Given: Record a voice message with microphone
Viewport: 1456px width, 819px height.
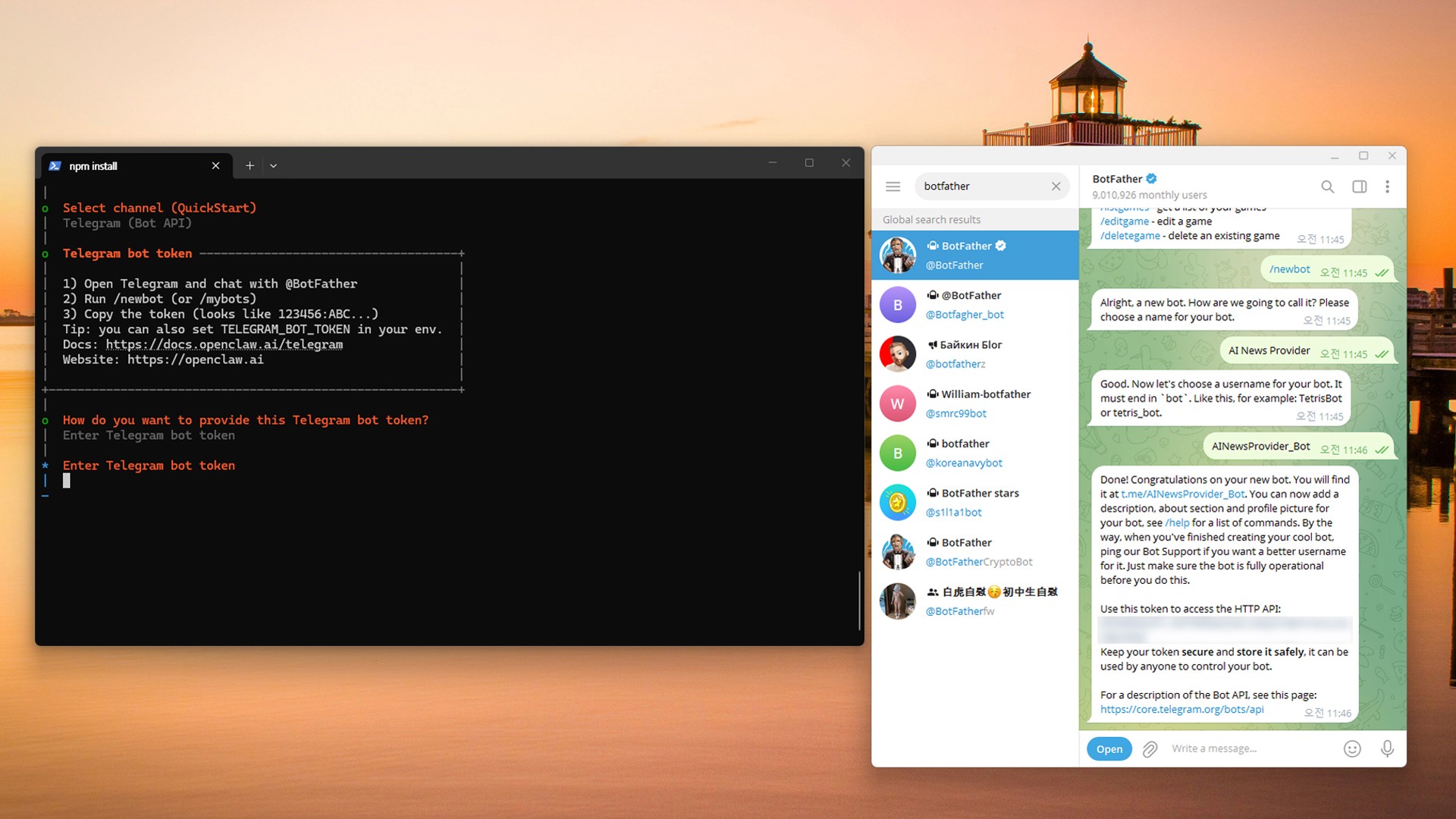Looking at the screenshot, I should pyautogui.click(x=1387, y=749).
